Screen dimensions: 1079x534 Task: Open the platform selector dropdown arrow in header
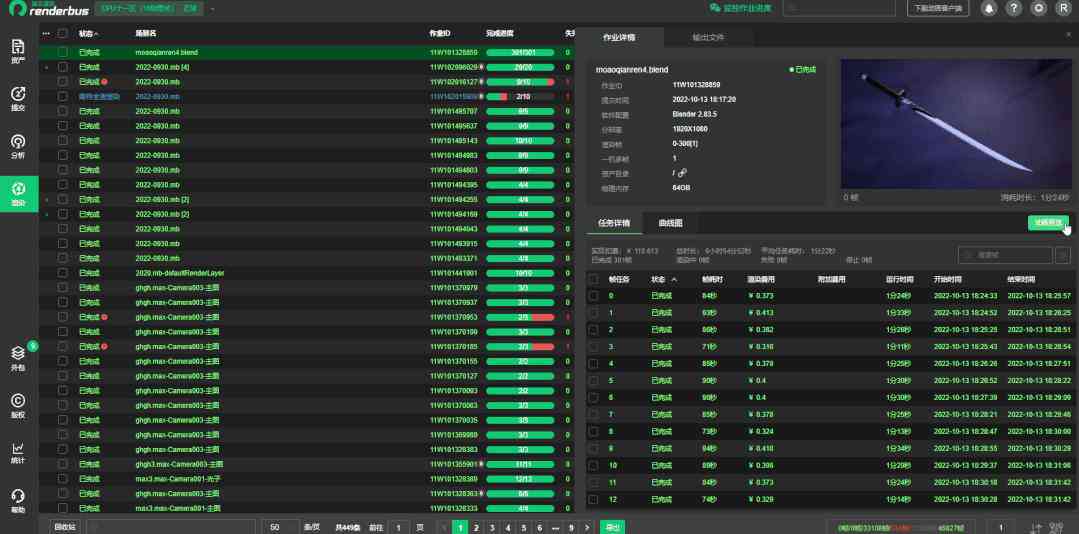[x=213, y=9]
